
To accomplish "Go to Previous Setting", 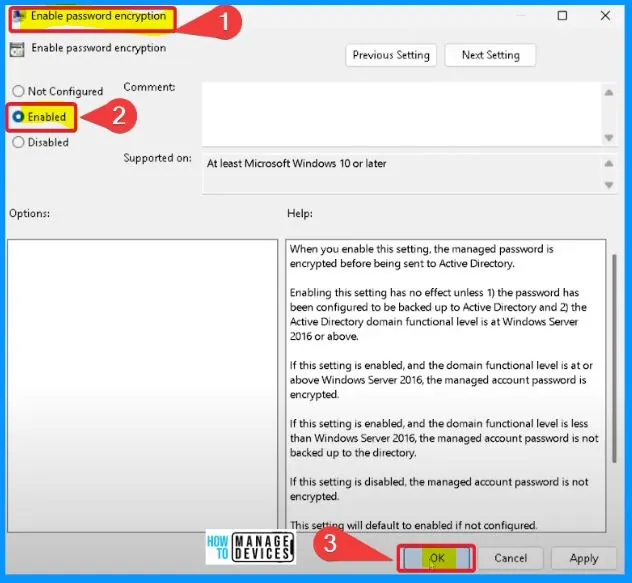I will click(x=391, y=55).
